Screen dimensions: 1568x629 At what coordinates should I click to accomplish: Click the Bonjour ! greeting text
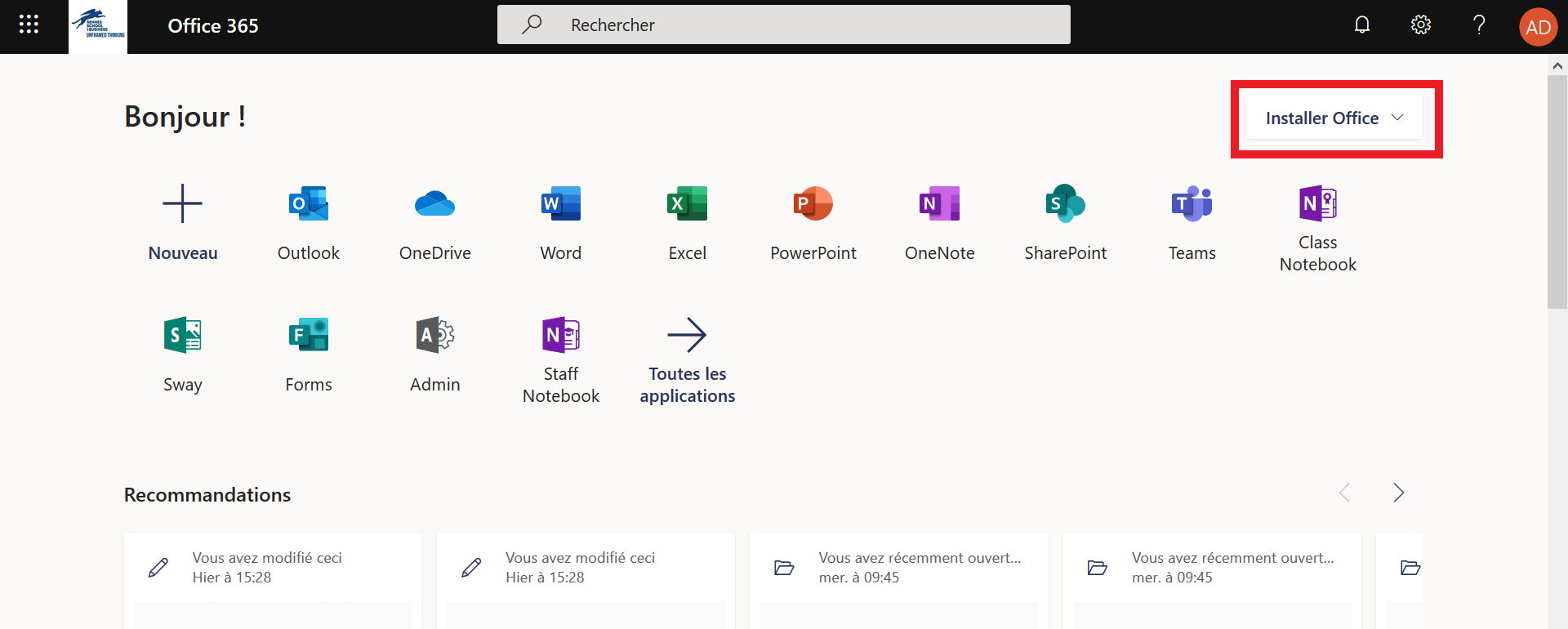(x=185, y=117)
